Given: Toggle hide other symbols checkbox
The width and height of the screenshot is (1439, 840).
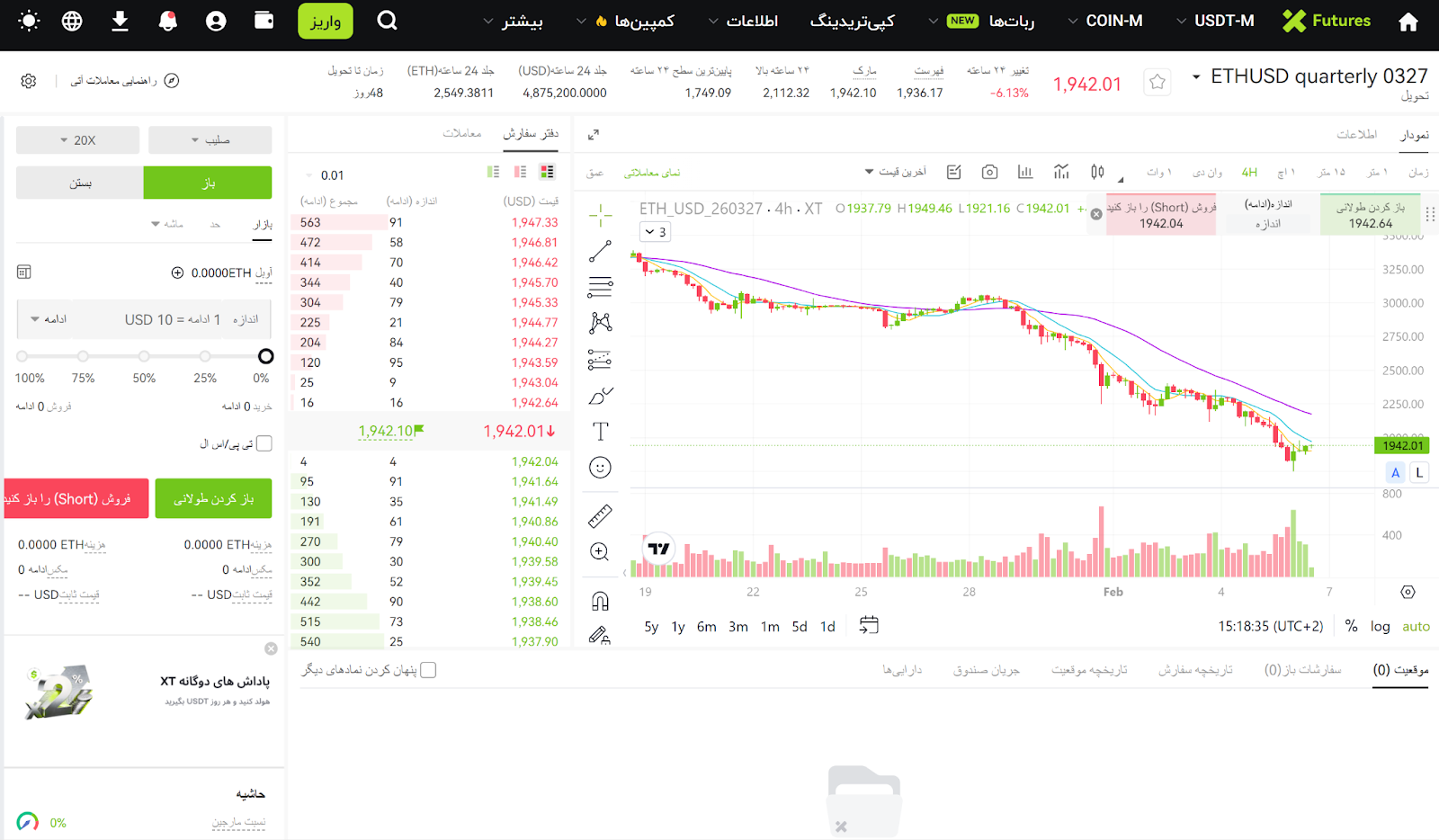Looking at the screenshot, I should coord(428,670).
